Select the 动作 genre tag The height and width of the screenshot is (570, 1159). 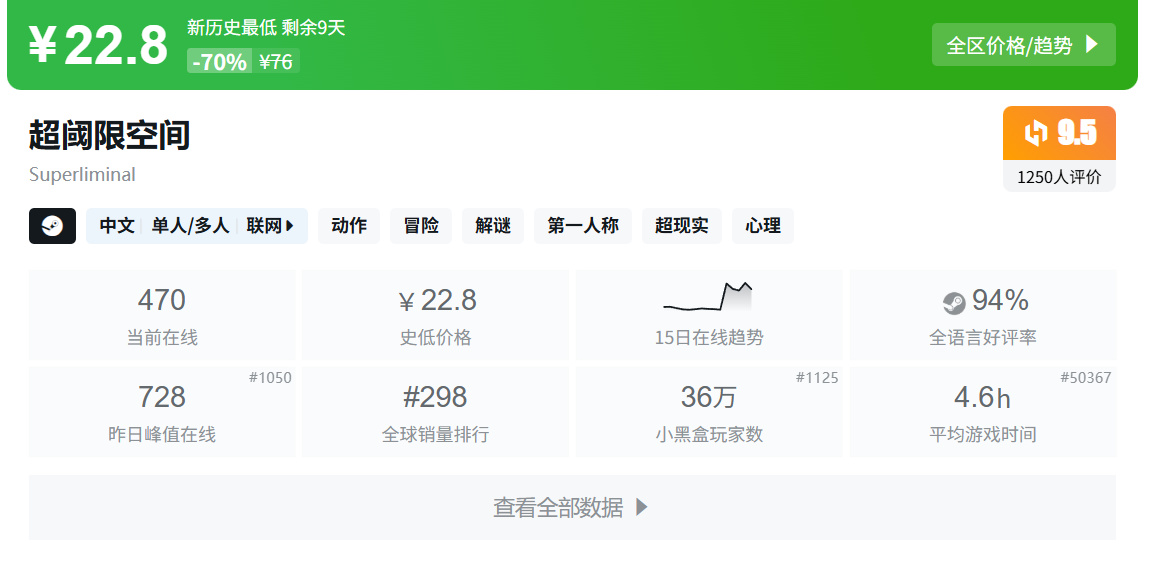349,226
